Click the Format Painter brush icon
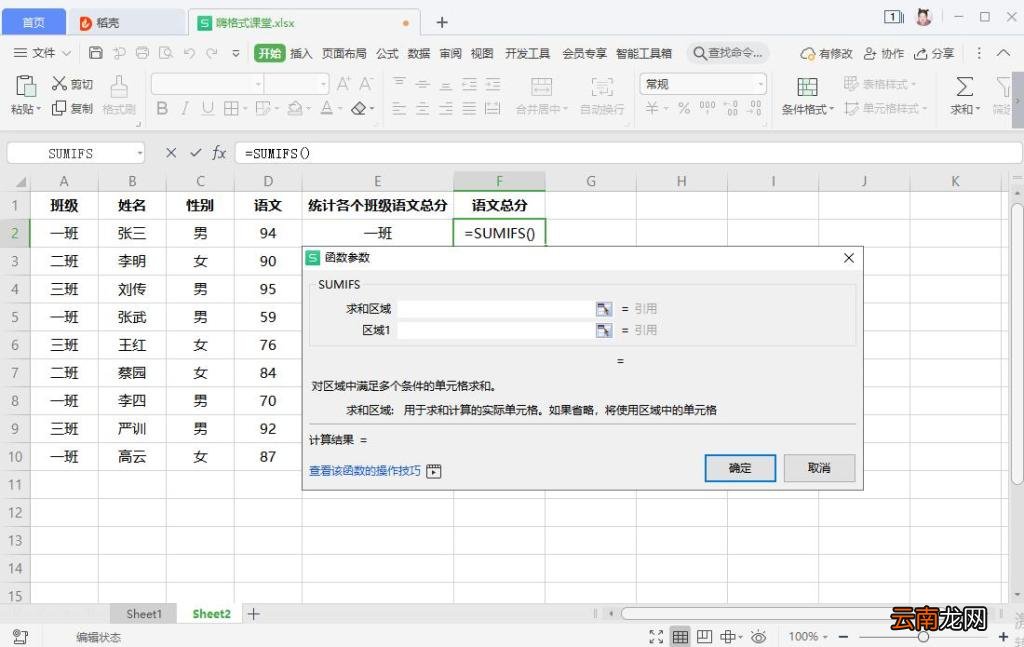 coord(119,86)
